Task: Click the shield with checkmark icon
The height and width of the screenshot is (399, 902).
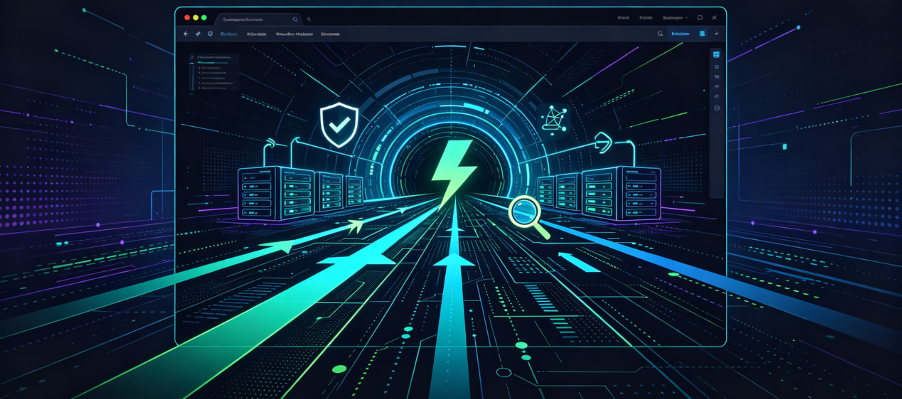Action: [x=339, y=125]
